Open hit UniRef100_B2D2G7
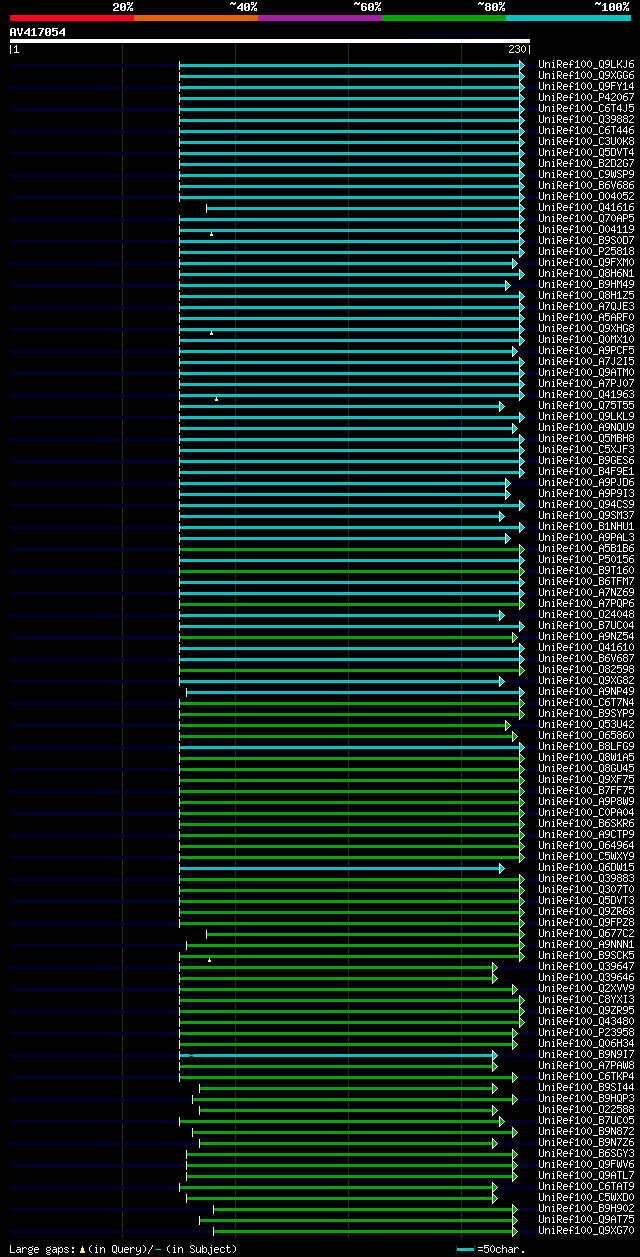The width and height of the screenshot is (640, 1257). tap(586, 164)
